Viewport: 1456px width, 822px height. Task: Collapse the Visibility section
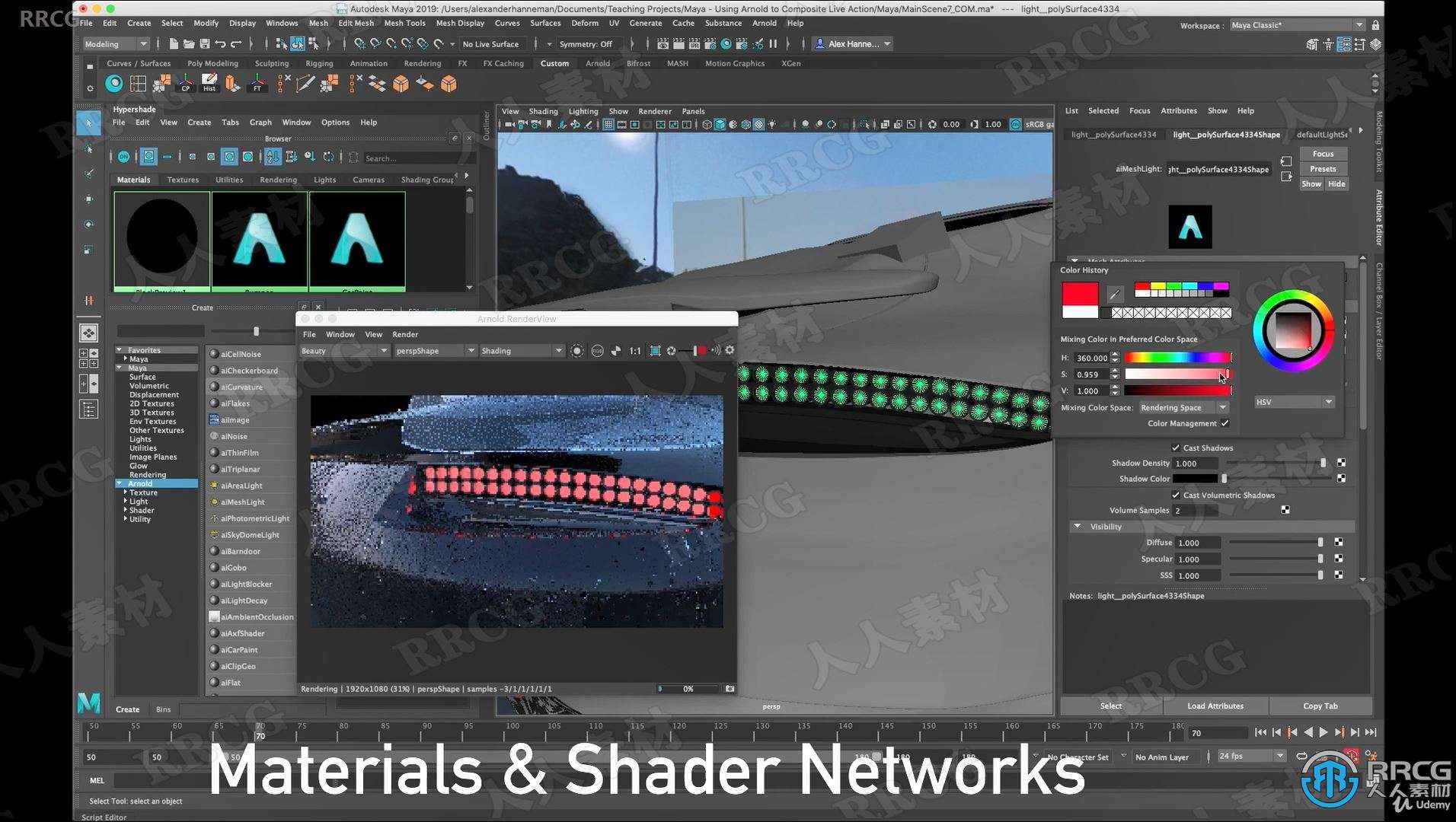click(x=1078, y=527)
